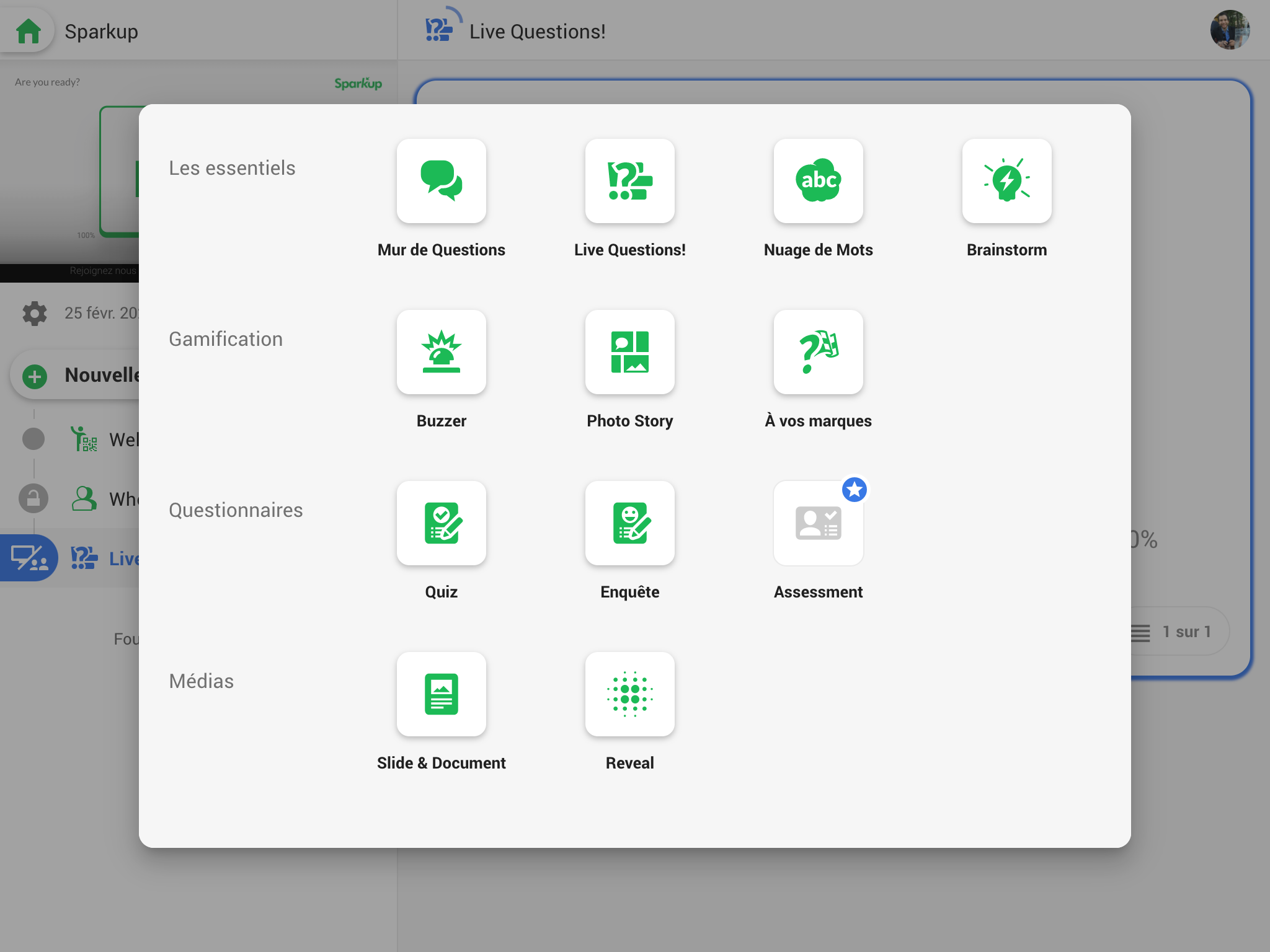Add a Slide & Document media
Viewport: 1270px width, 952px height.
click(x=441, y=694)
